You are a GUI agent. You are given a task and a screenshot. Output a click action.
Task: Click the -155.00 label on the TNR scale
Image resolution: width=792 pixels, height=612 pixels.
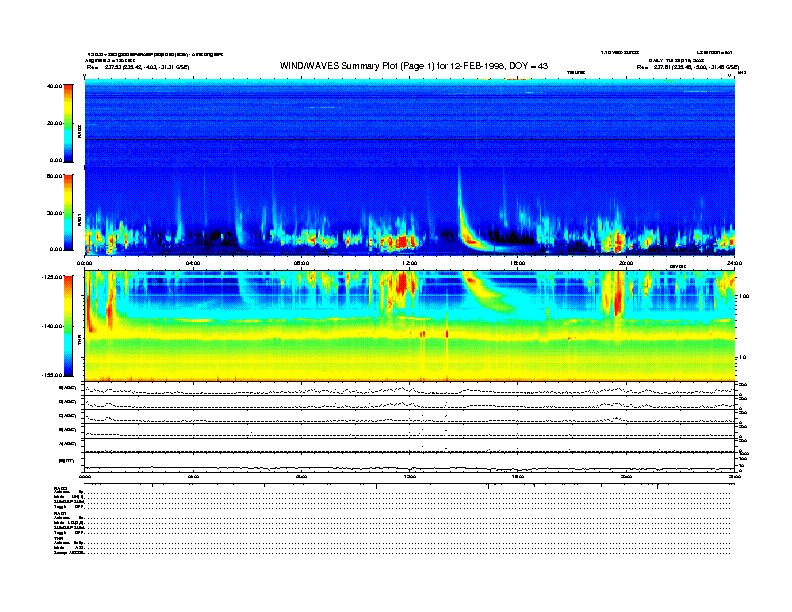click(51, 373)
